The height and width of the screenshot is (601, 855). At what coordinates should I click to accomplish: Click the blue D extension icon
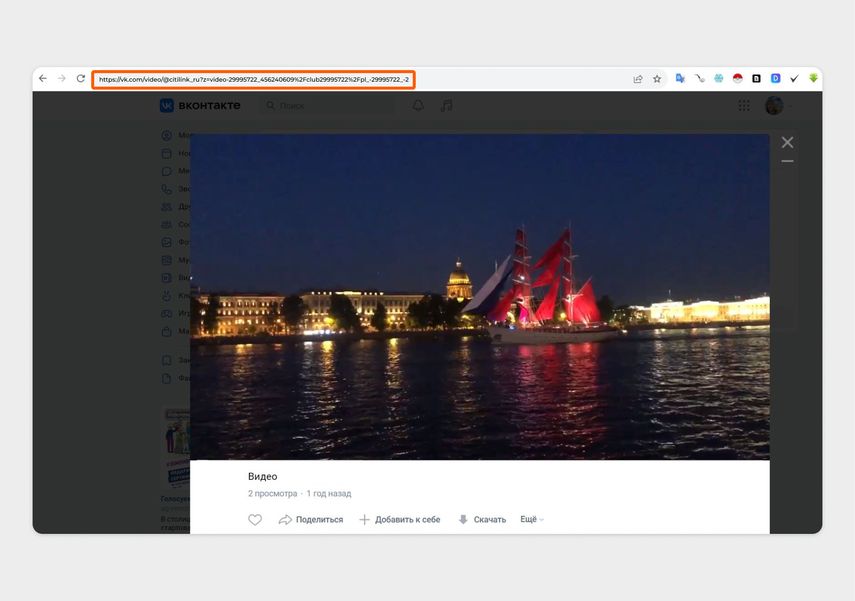pyautogui.click(x=775, y=79)
